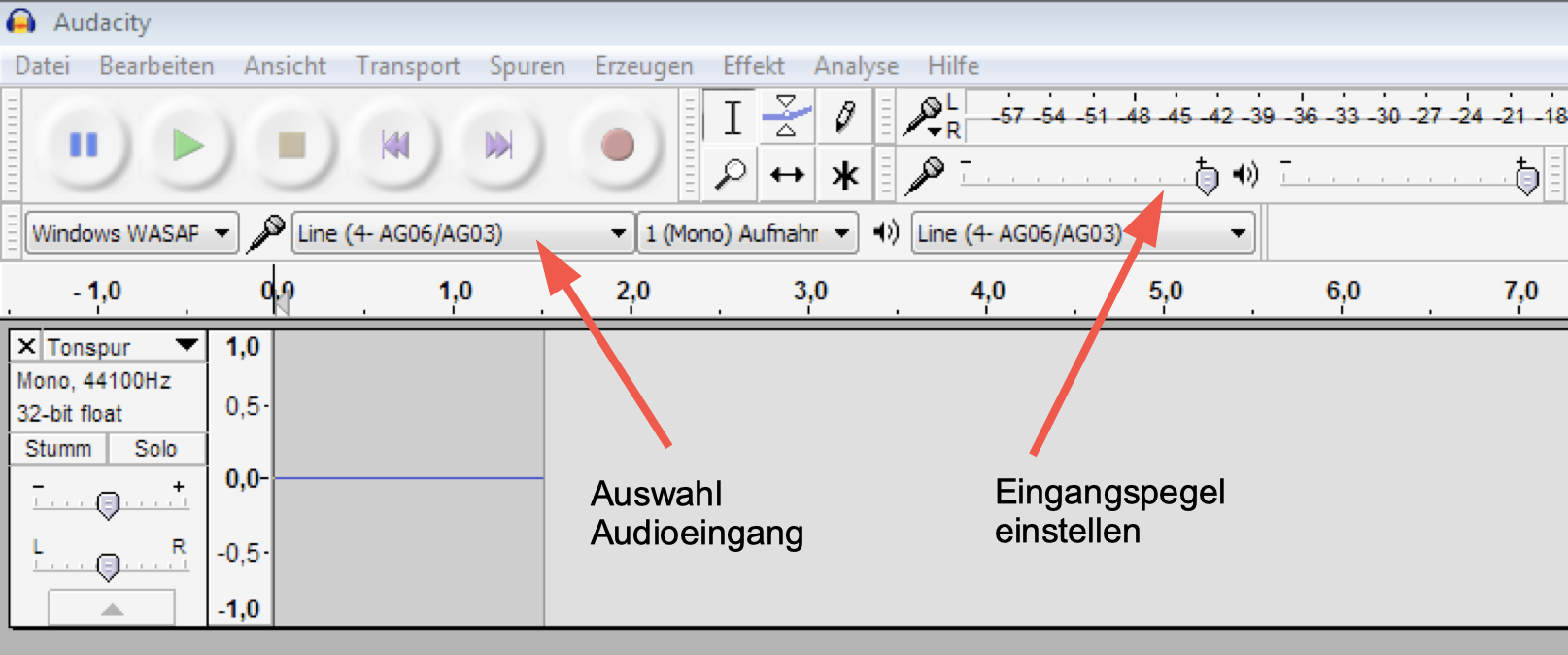Open the Bearbeiten menu
The width and height of the screenshot is (1568, 655).
(156, 66)
